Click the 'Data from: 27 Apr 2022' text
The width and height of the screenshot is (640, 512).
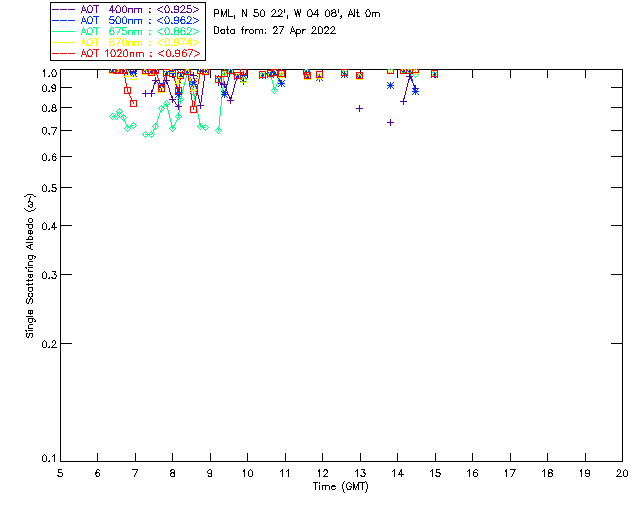coord(274,31)
